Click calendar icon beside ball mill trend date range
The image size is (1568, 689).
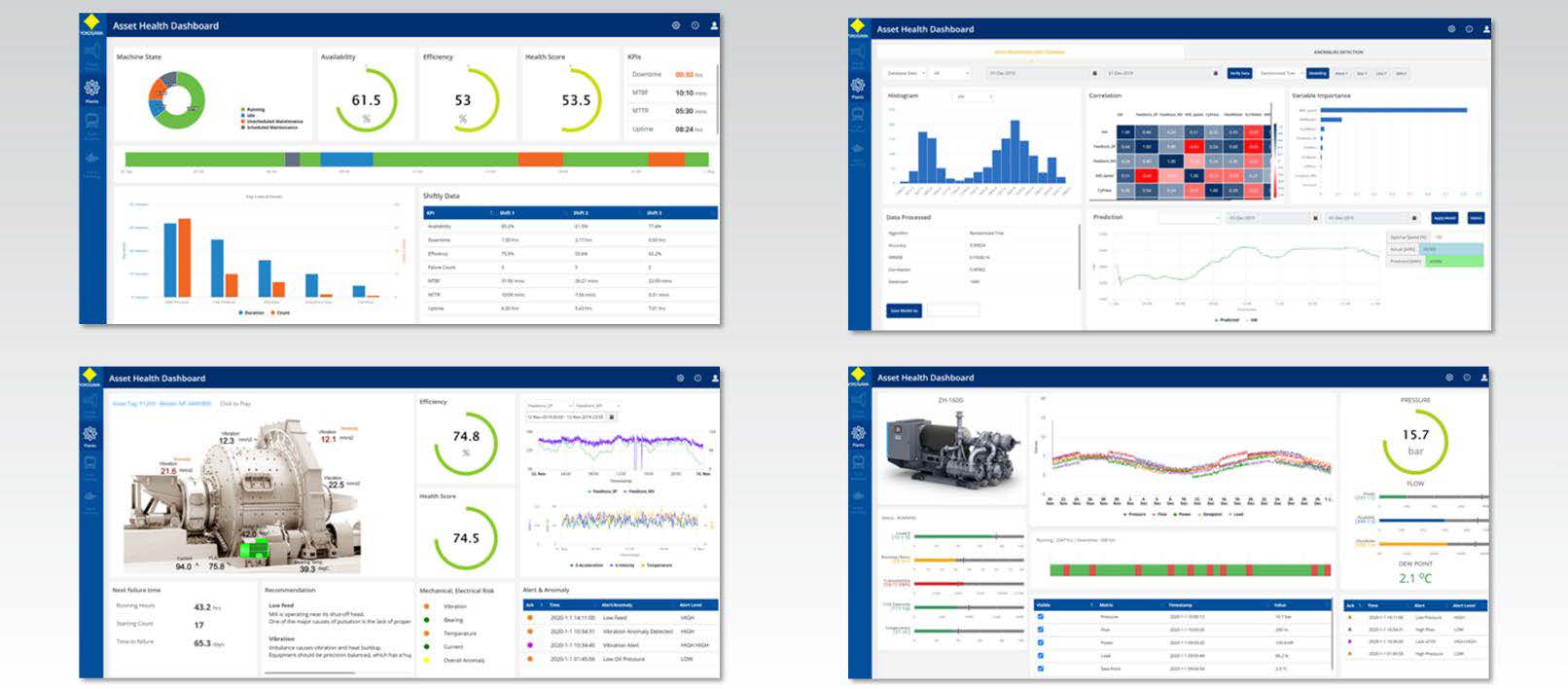point(611,417)
